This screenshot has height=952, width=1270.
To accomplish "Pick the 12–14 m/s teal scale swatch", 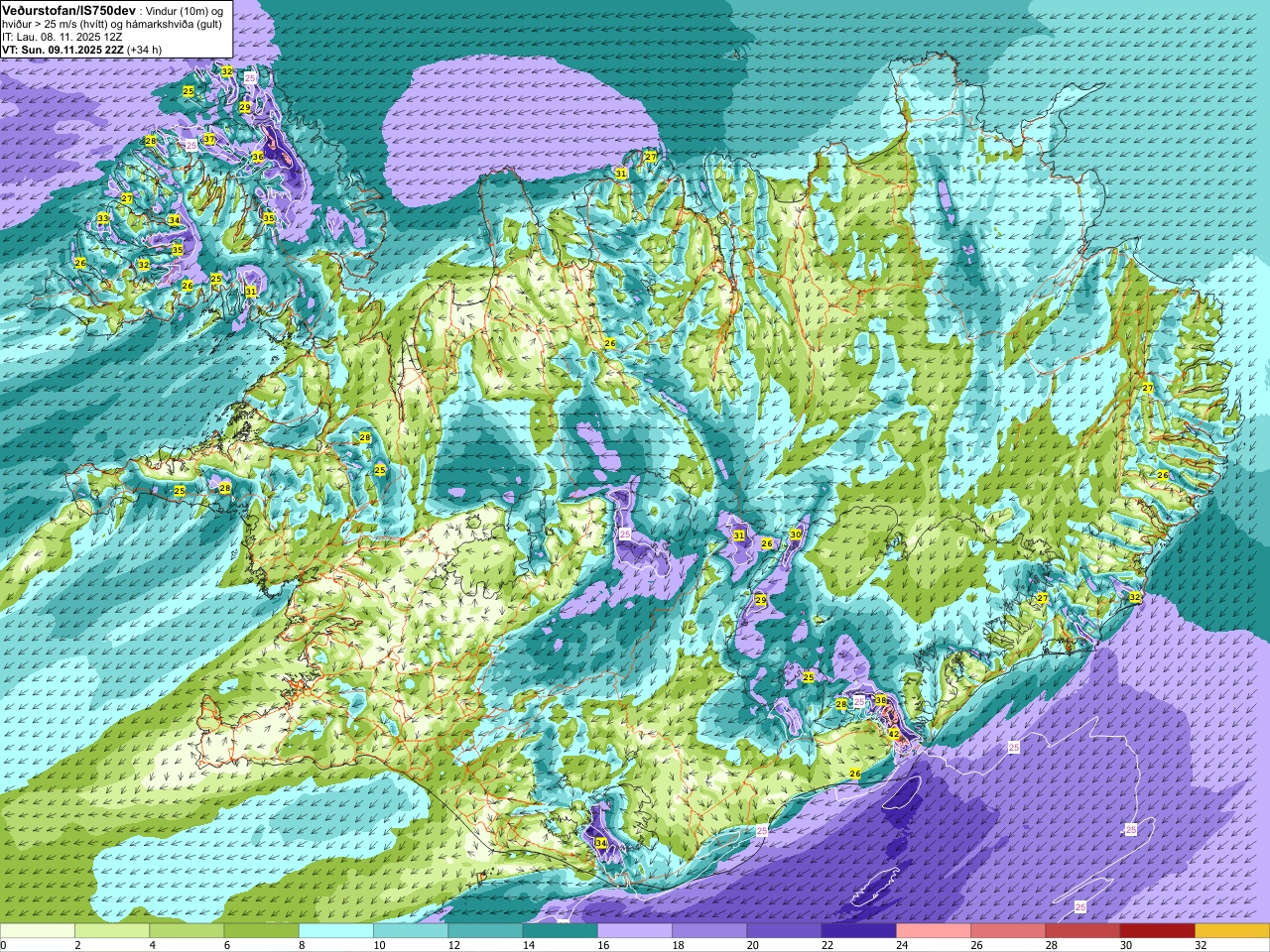I will pos(485,931).
